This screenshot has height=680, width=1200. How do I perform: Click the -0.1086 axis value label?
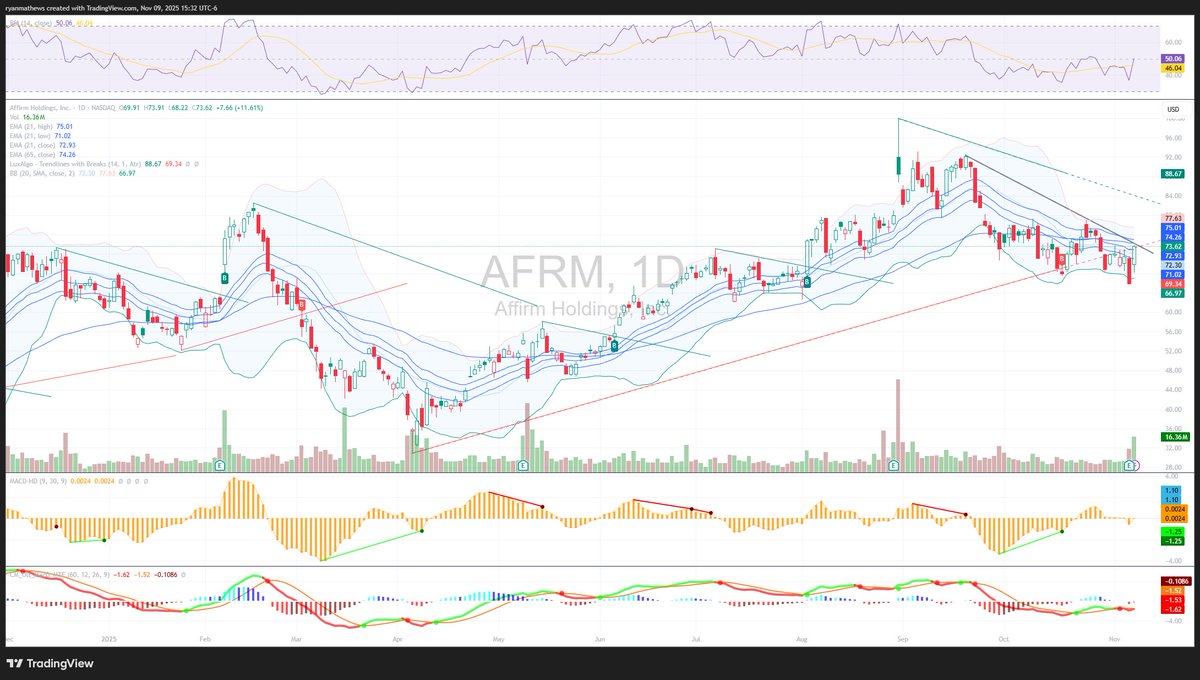click(1176, 581)
